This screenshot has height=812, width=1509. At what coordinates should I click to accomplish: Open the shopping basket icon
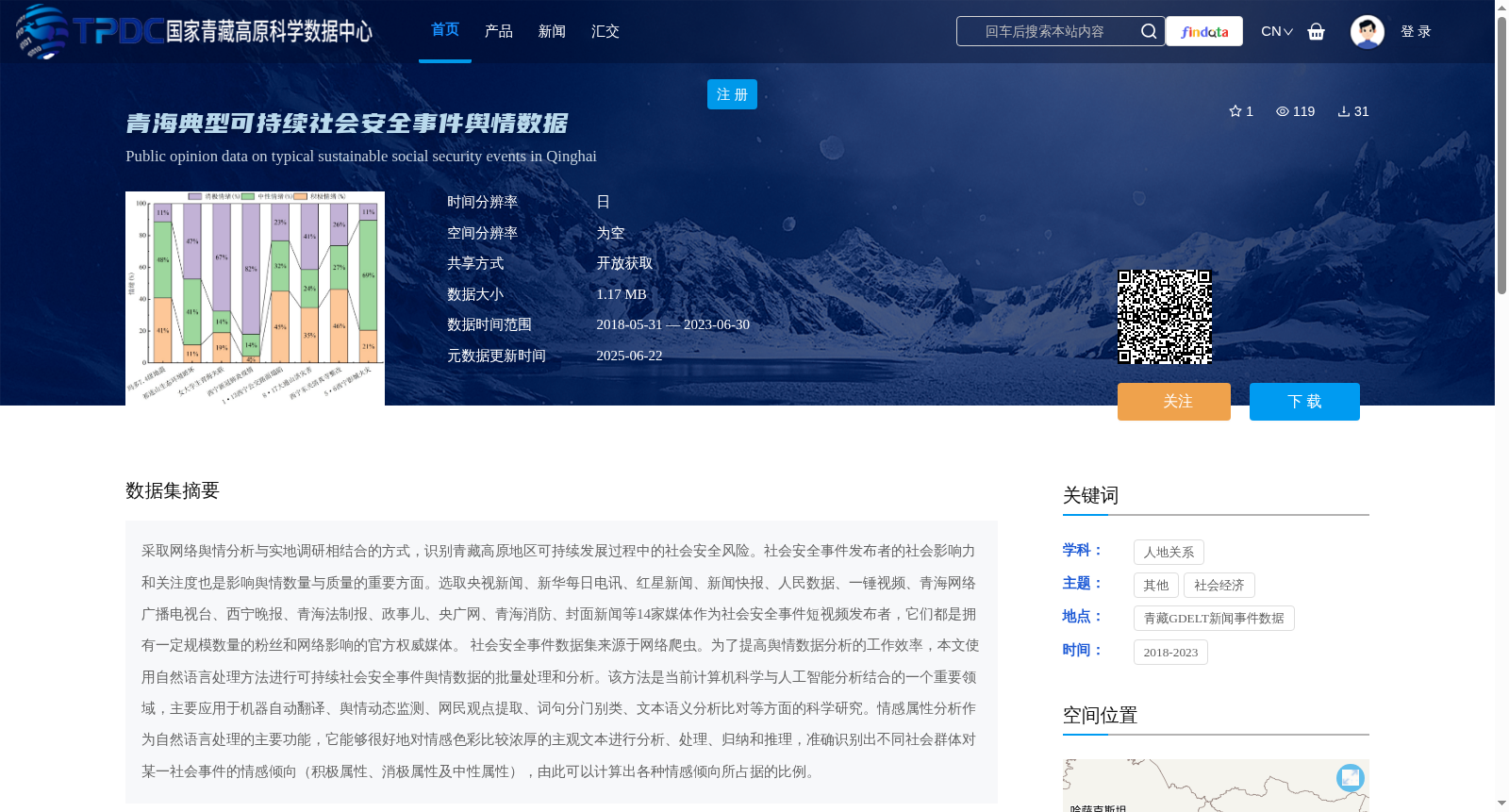1316,31
